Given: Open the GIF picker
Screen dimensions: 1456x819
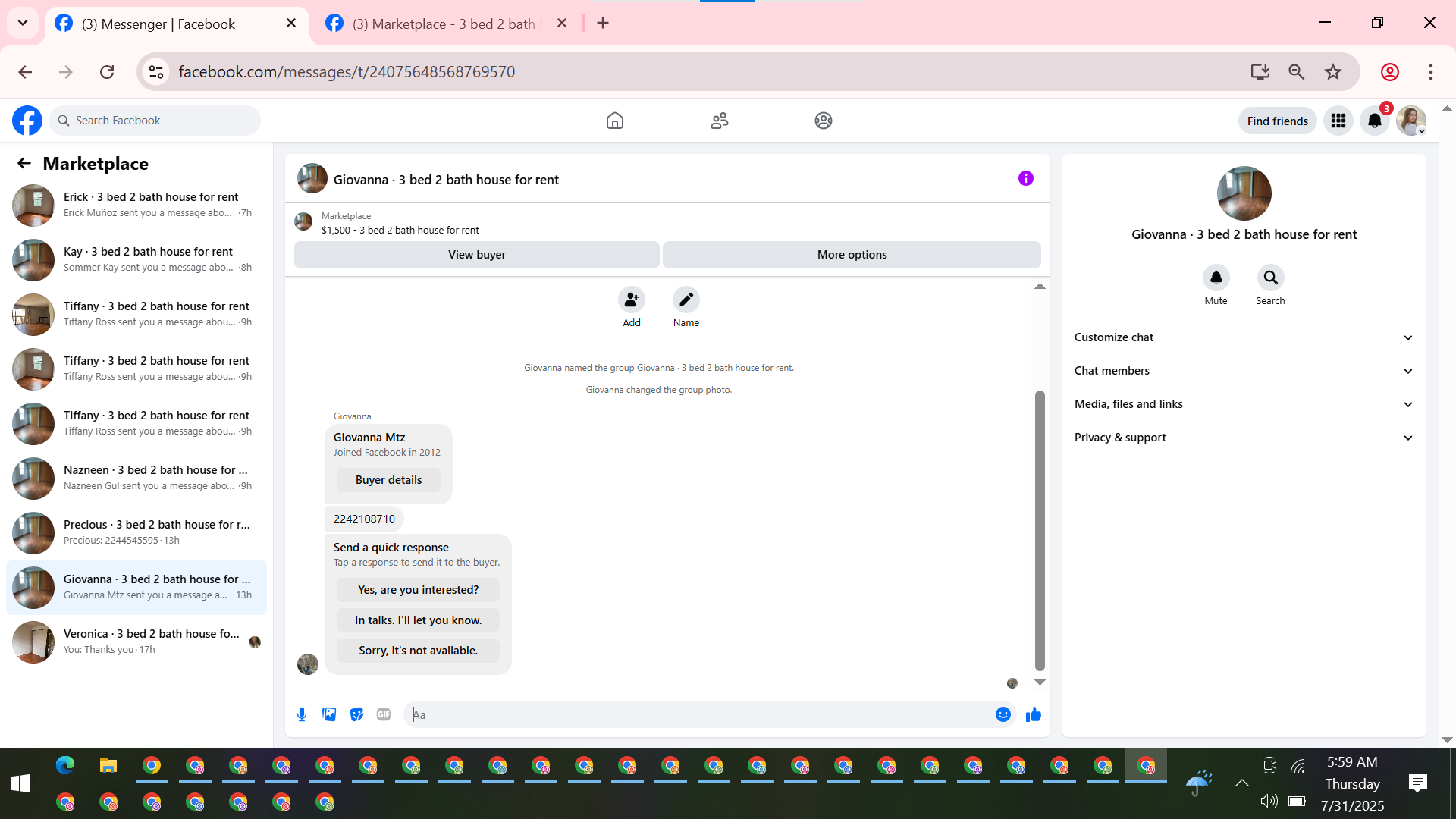Looking at the screenshot, I should click(384, 714).
